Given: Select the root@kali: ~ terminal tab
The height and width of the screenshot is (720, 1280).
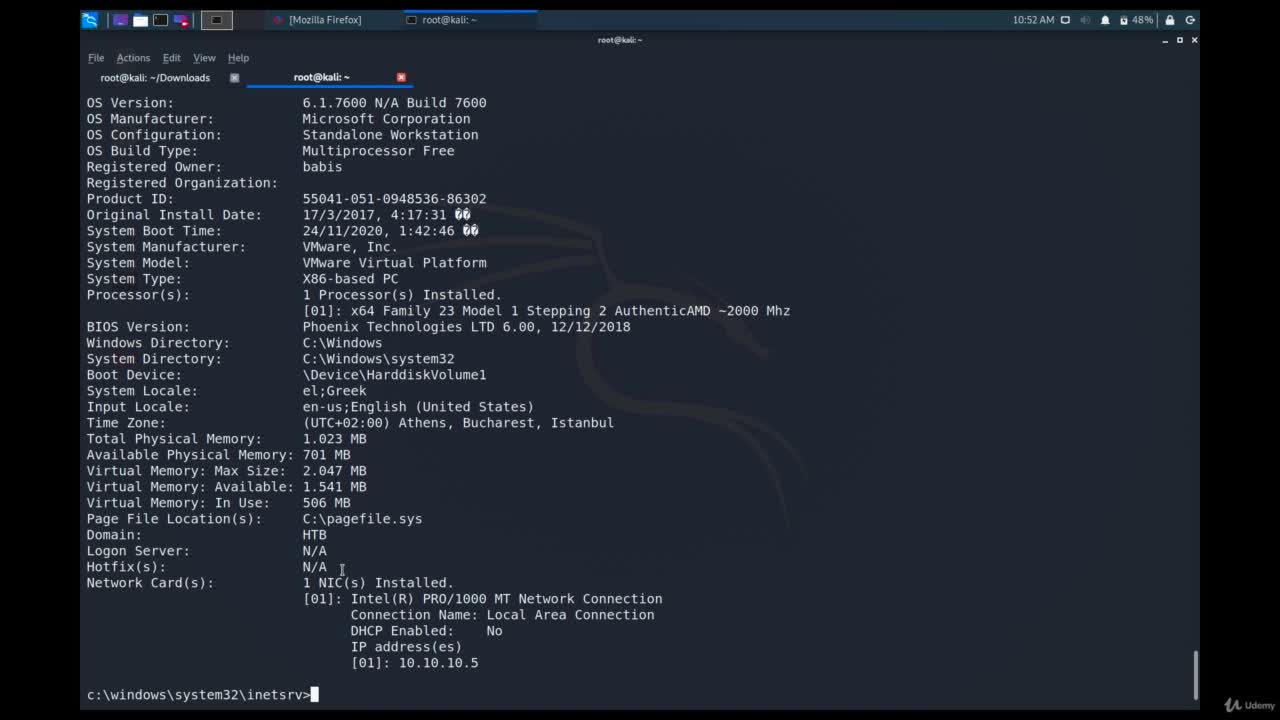Looking at the screenshot, I should [322, 77].
